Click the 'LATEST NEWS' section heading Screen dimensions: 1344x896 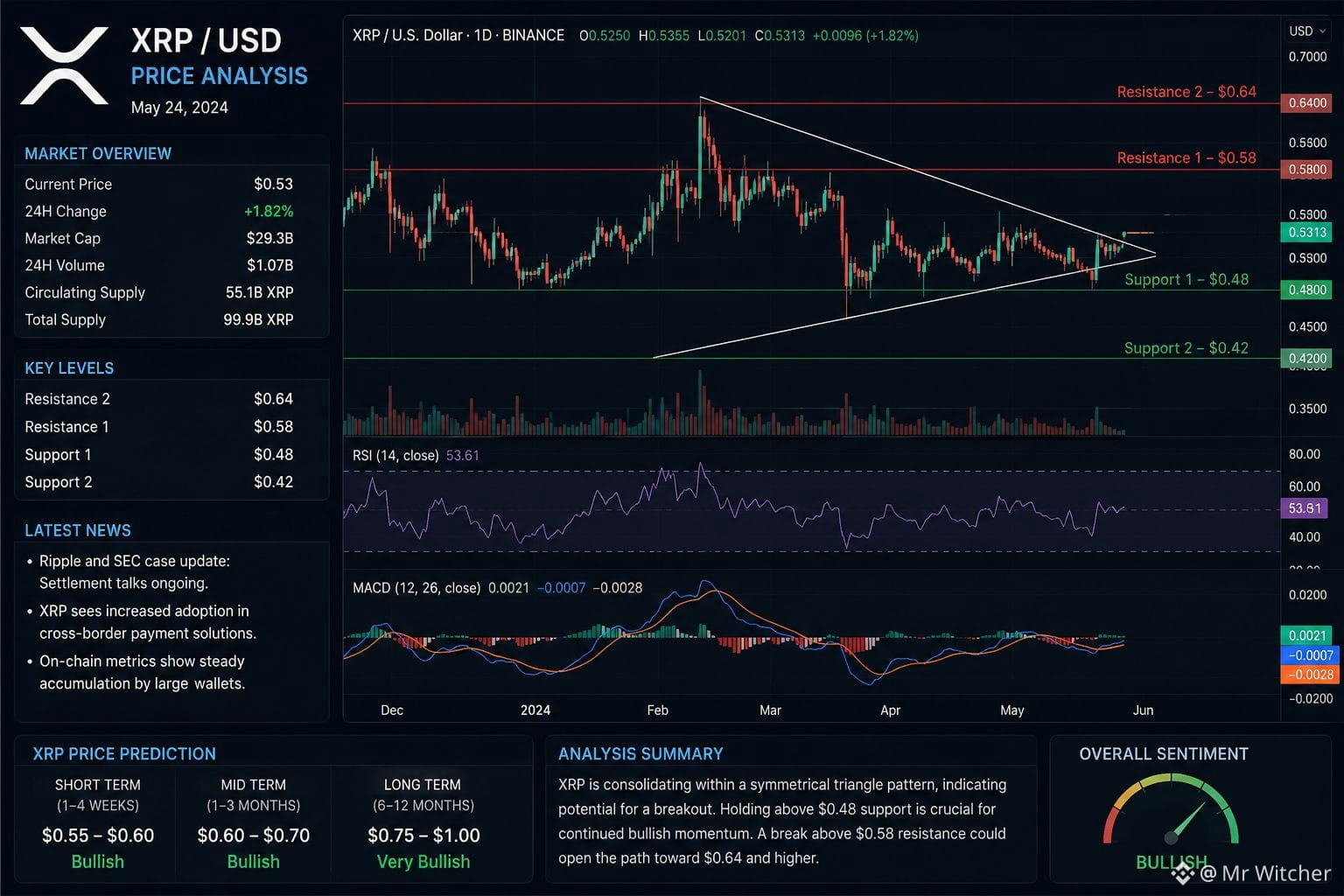78,531
